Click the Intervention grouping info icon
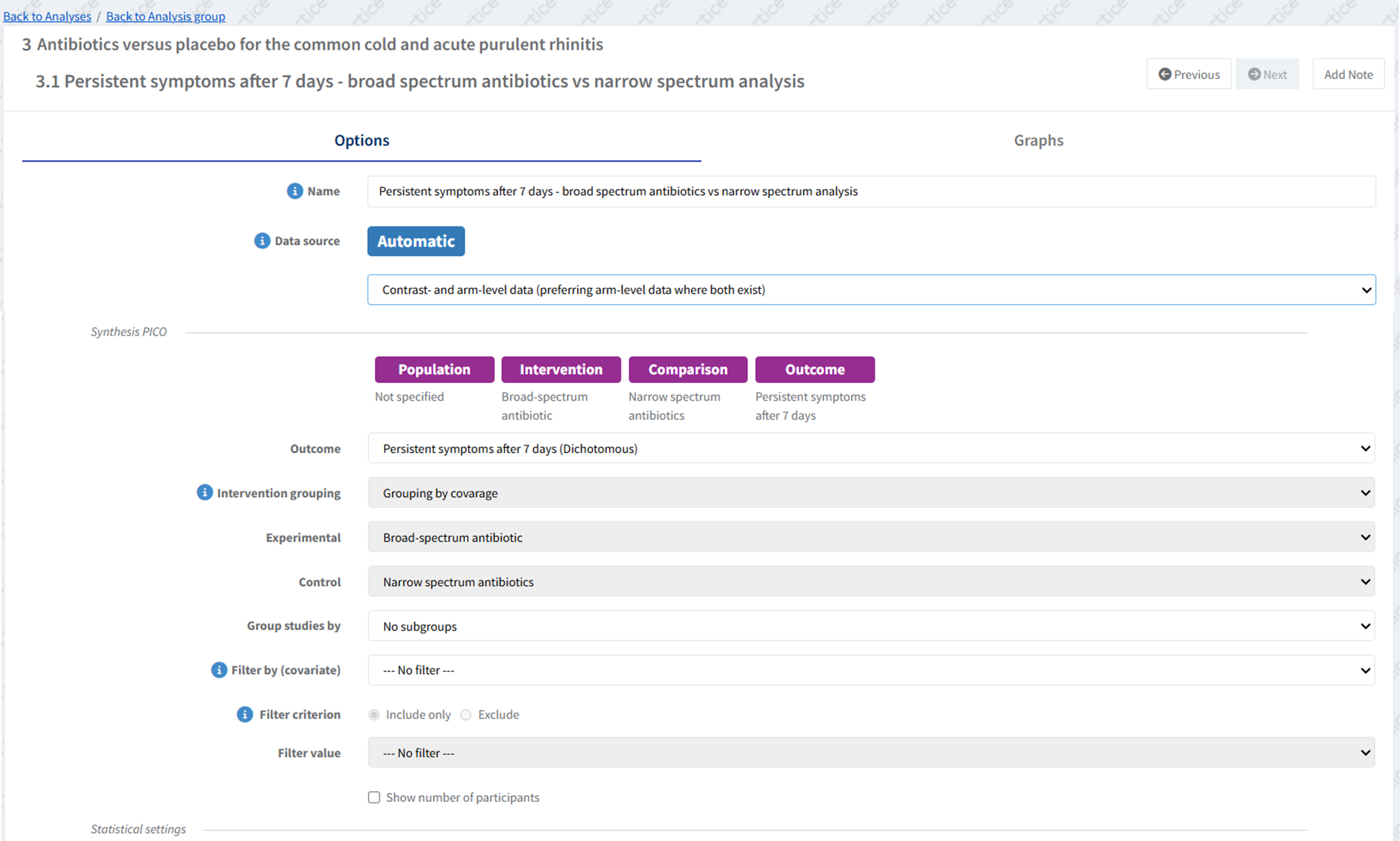The image size is (1400, 841). point(204,493)
